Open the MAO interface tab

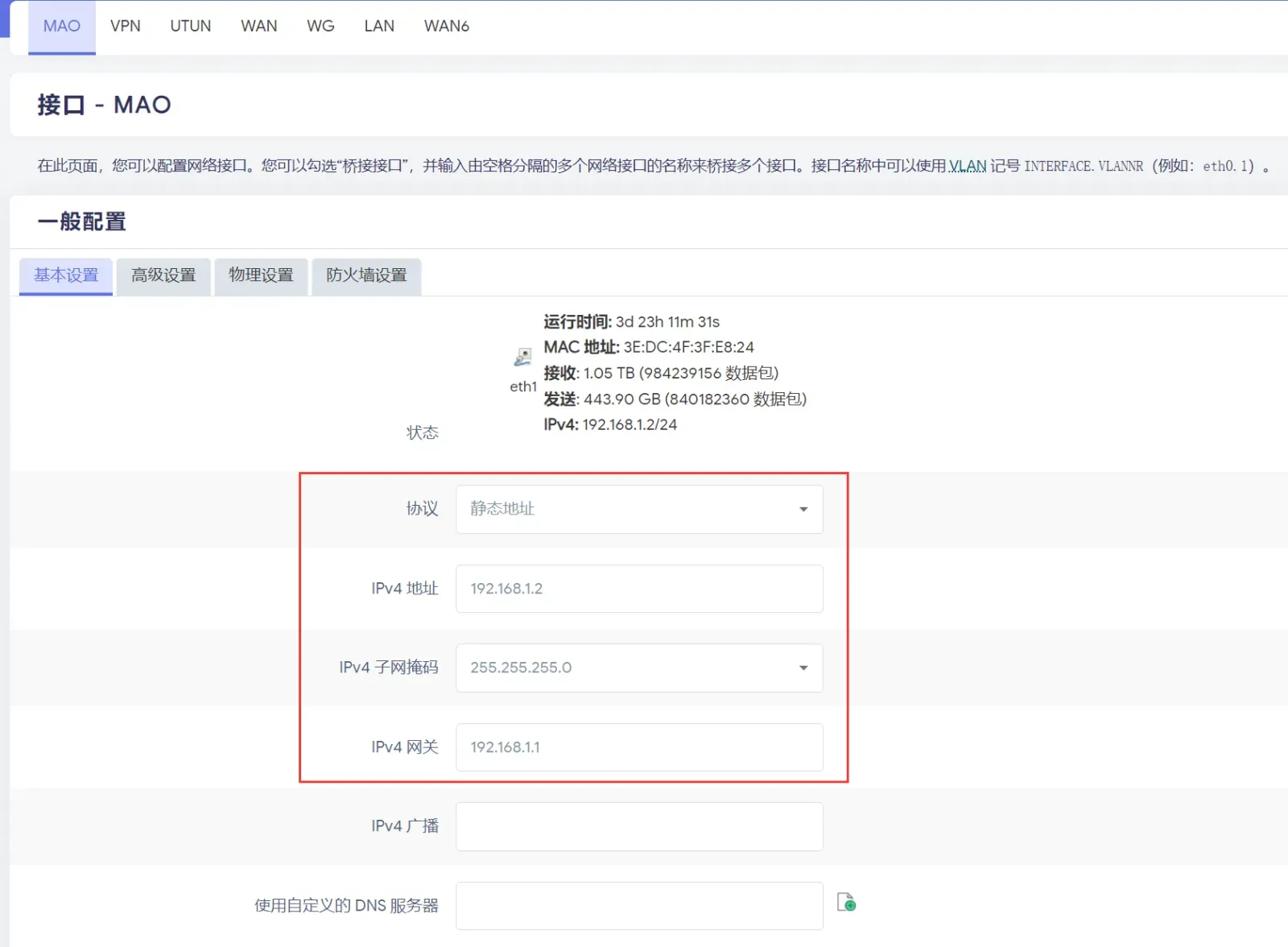(62, 27)
